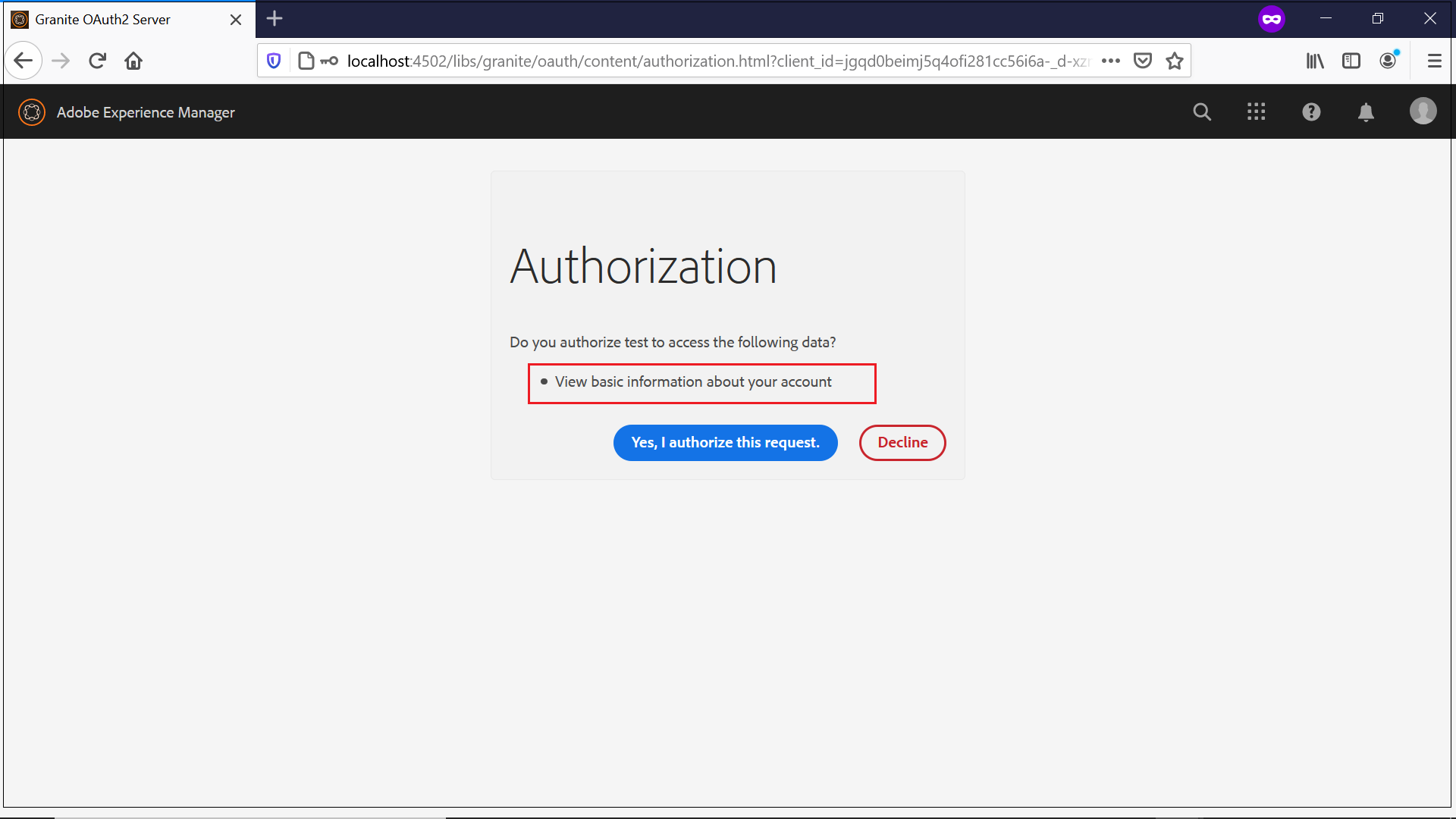Open the search panel in AEM toolbar

pyautogui.click(x=1202, y=111)
